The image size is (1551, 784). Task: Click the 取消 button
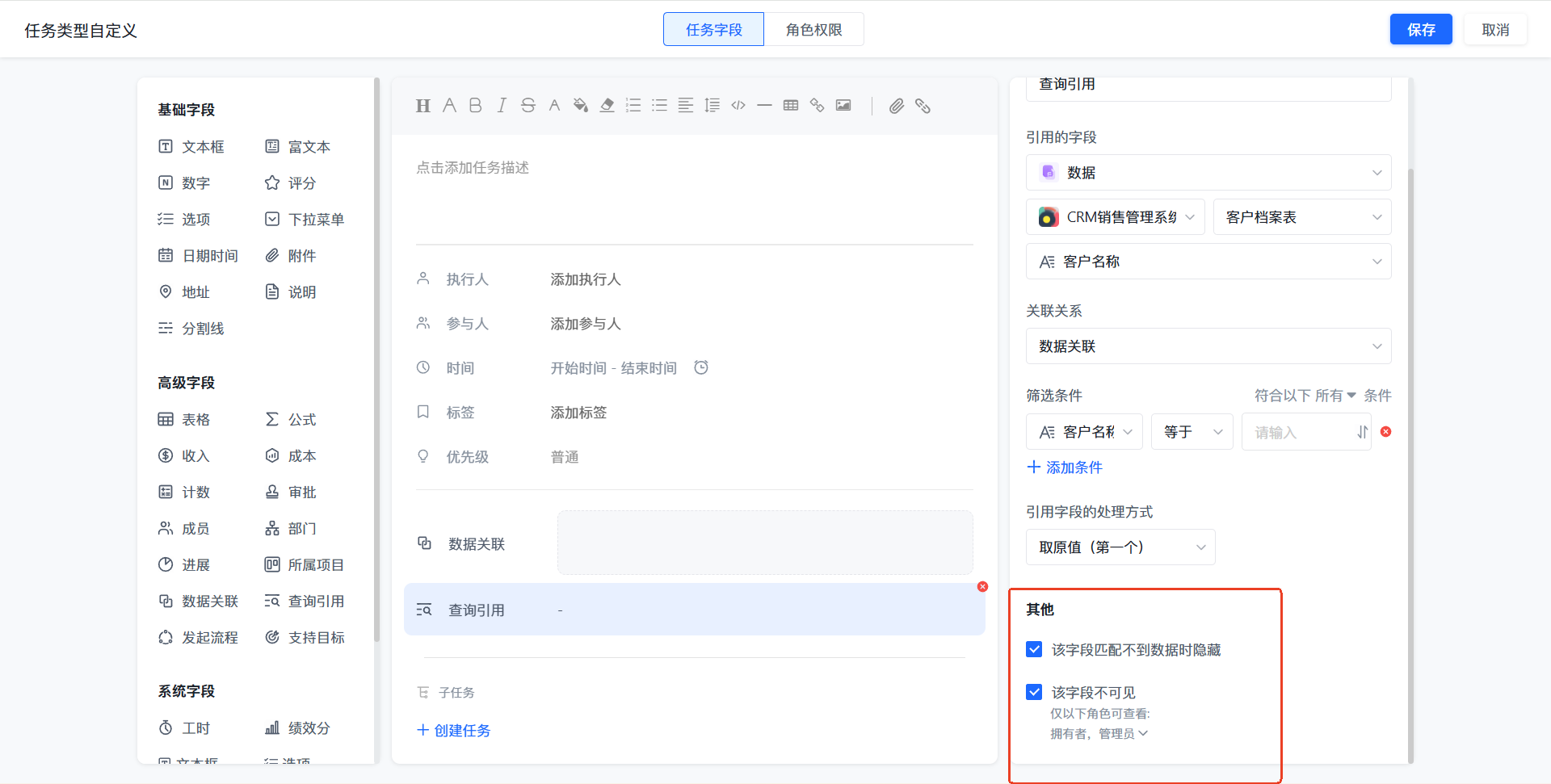(1495, 30)
